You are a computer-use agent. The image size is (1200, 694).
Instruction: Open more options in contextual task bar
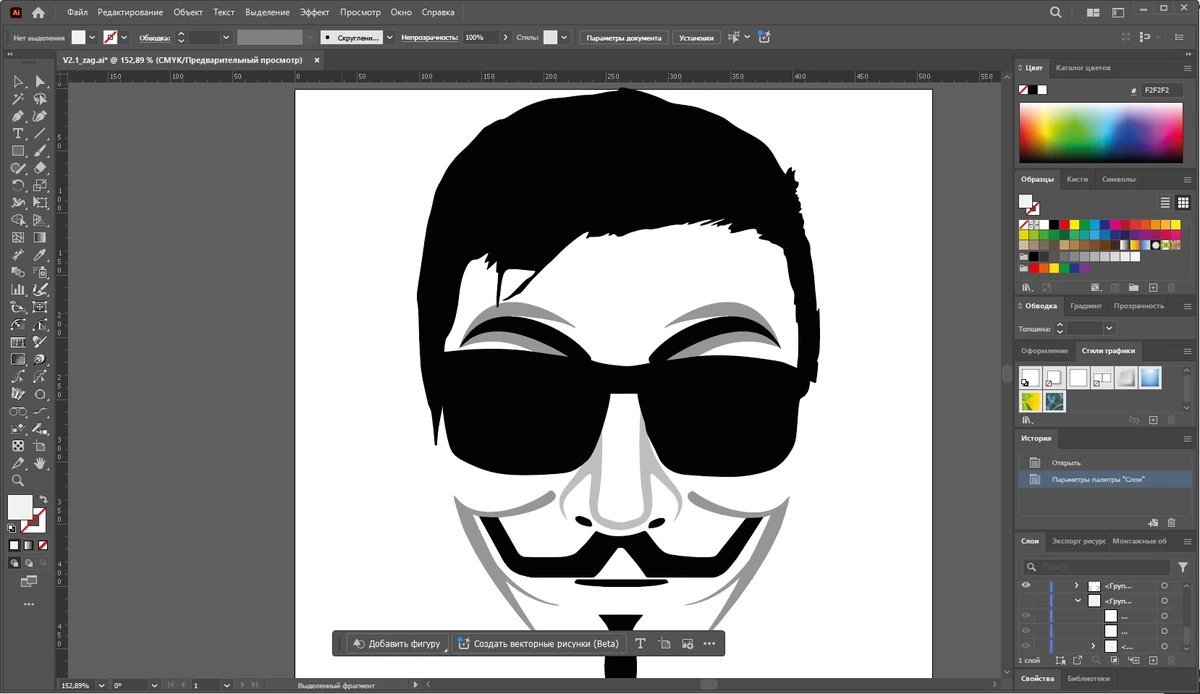709,643
